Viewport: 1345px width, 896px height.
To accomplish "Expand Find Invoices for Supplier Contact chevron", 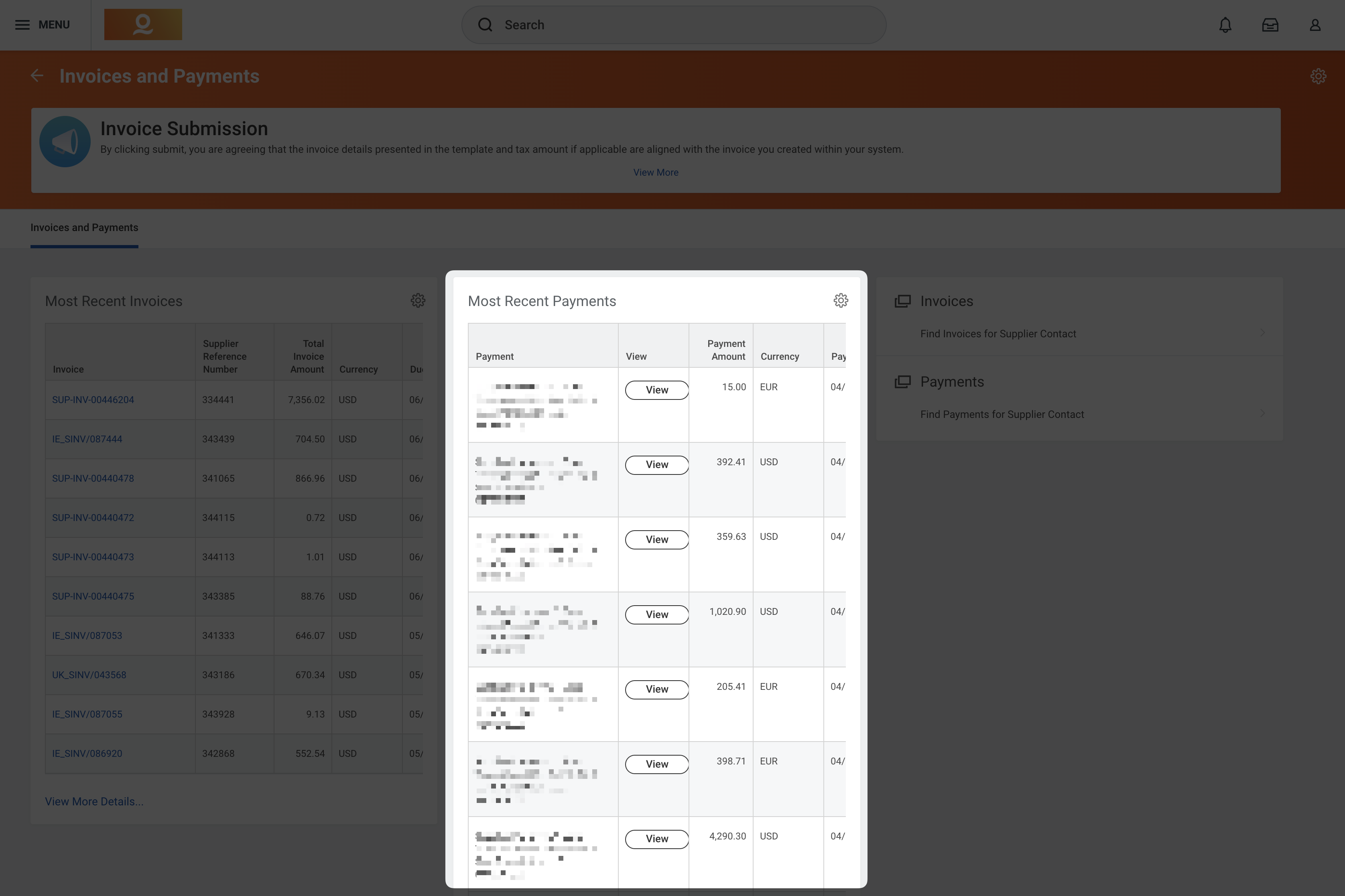I will pyautogui.click(x=1263, y=332).
